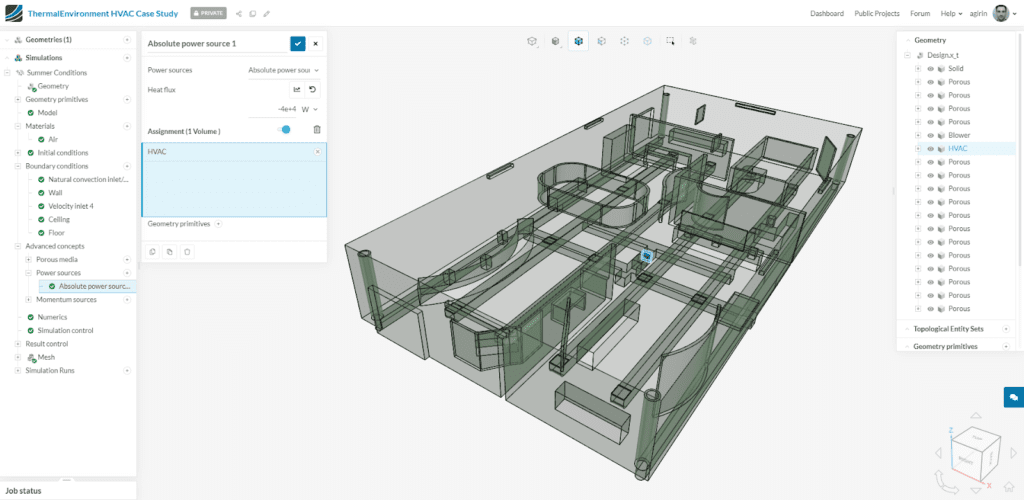This screenshot has width=1024, height=500.
Task: Expand the Result control node
Action: 18,343
